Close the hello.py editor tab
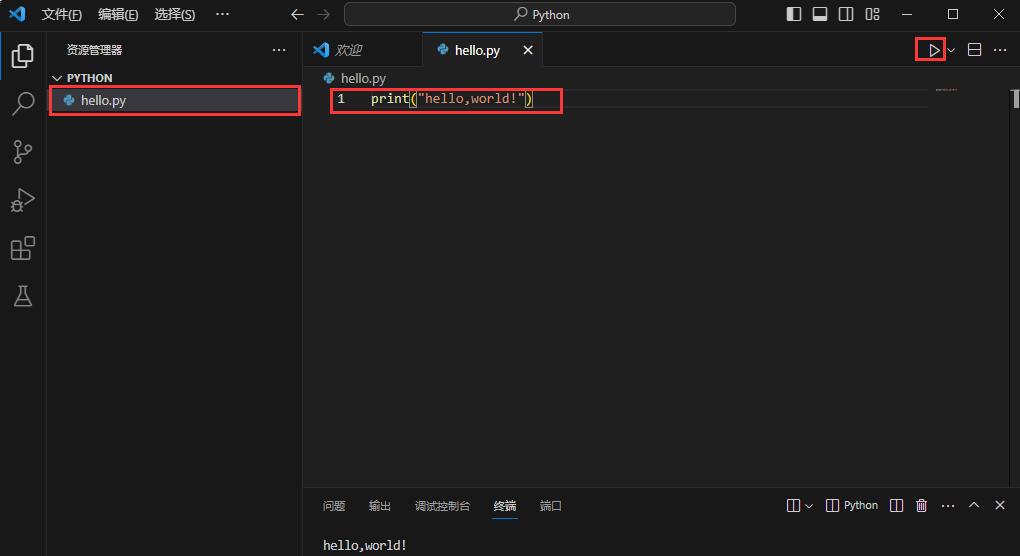This screenshot has height=556, width=1020. tap(528, 50)
